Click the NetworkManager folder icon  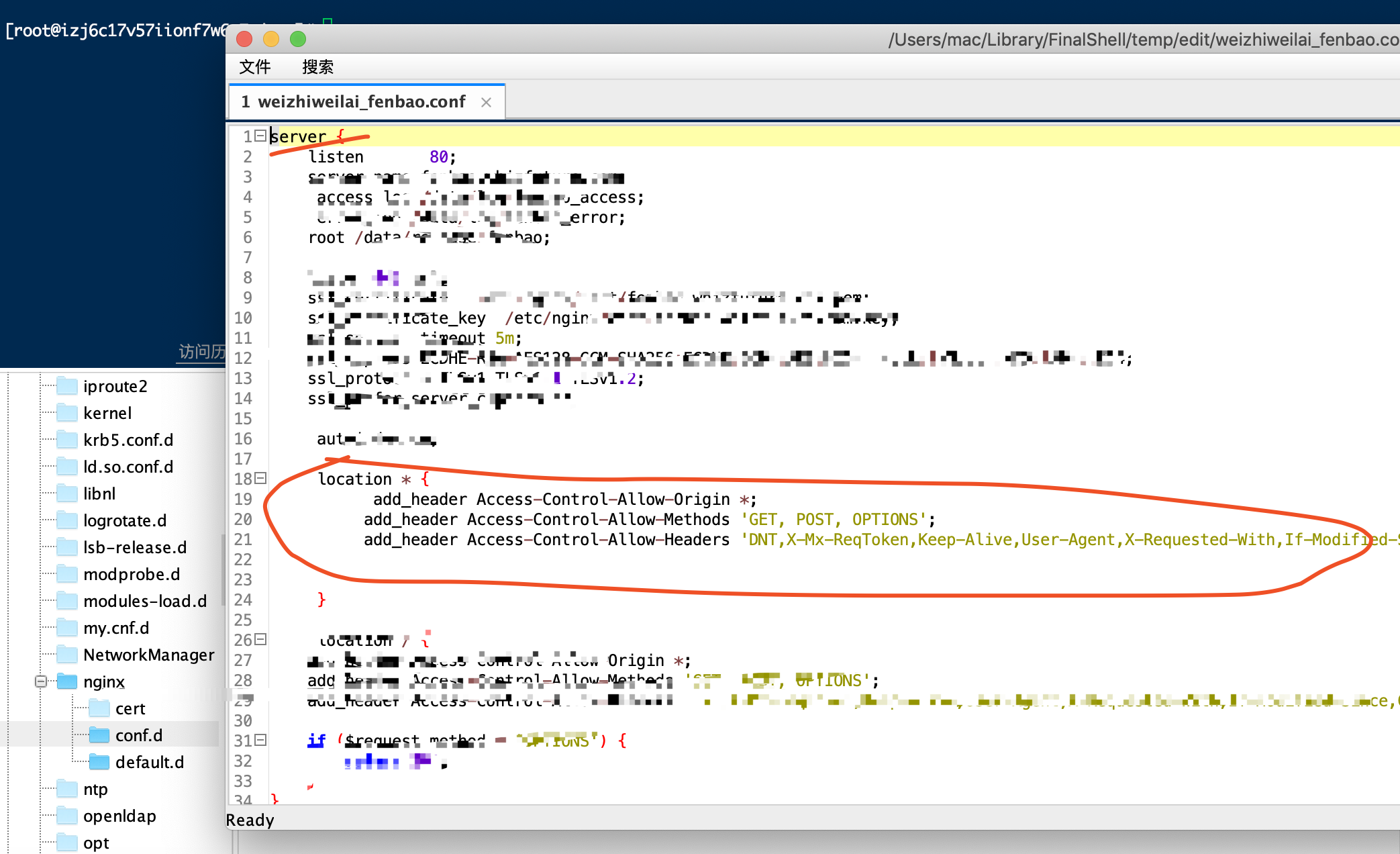tap(67, 655)
